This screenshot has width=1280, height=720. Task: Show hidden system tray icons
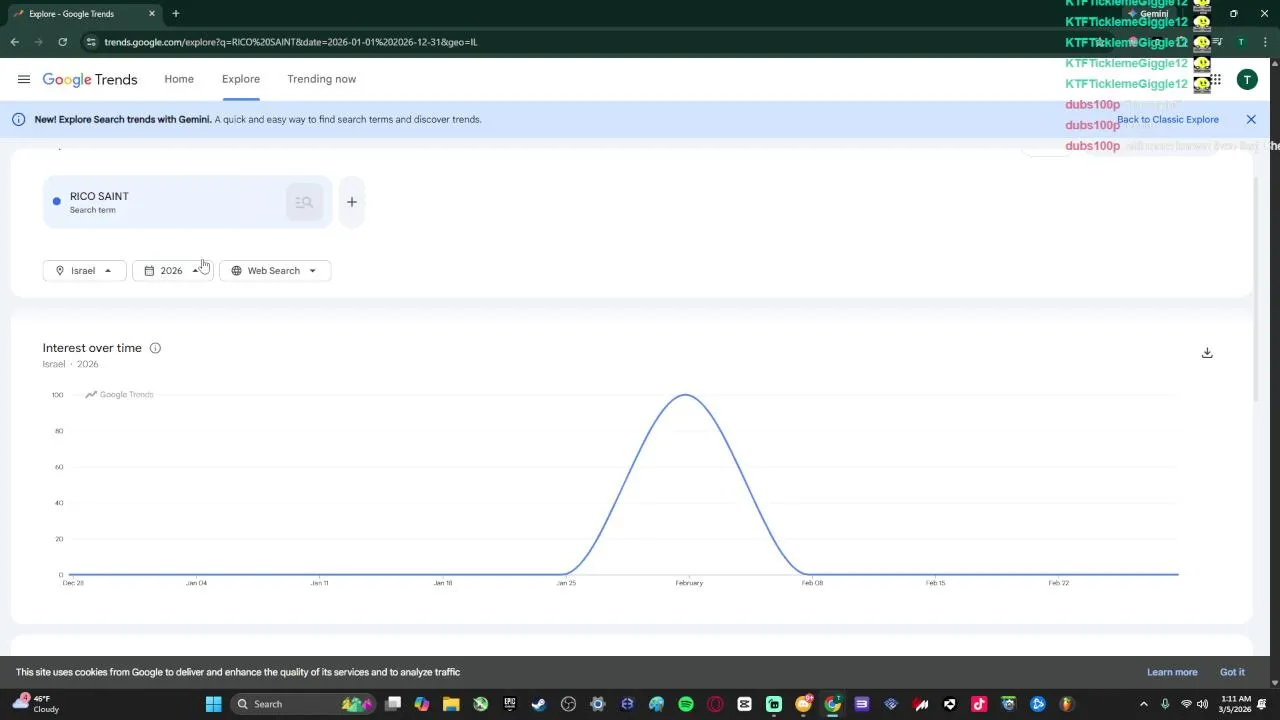[x=1144, y=704]
